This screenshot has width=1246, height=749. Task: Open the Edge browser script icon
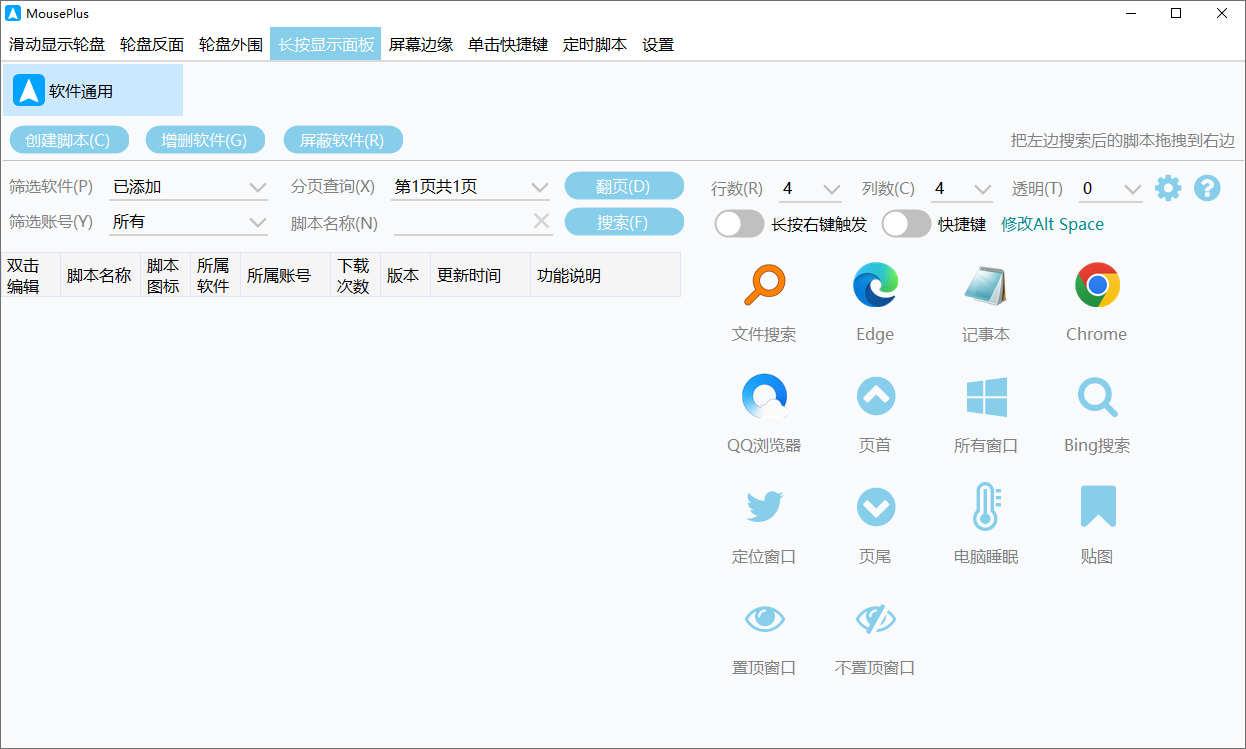pos(875,284)
